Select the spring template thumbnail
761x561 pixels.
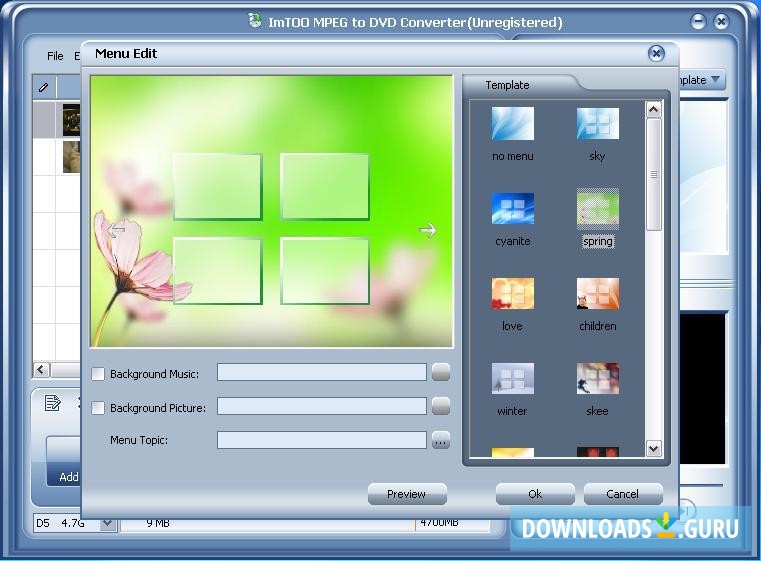point(597,209)
